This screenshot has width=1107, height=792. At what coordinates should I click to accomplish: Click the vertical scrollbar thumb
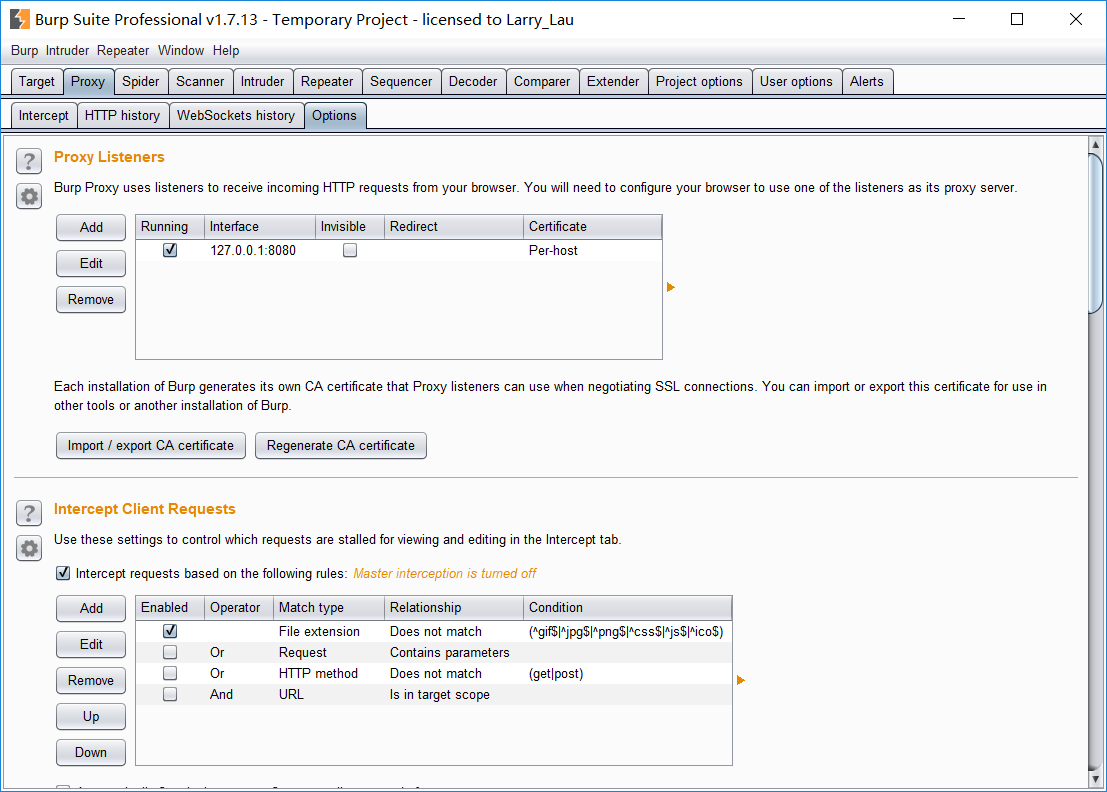pyautogui.click(x=1096, y=233)
